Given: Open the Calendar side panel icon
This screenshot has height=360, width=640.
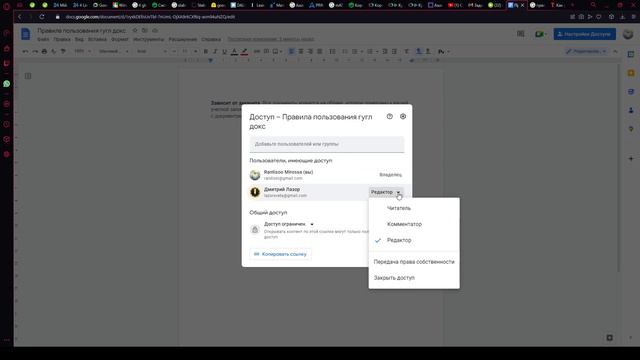Looking at the screenshot, I should pos(631,54).
